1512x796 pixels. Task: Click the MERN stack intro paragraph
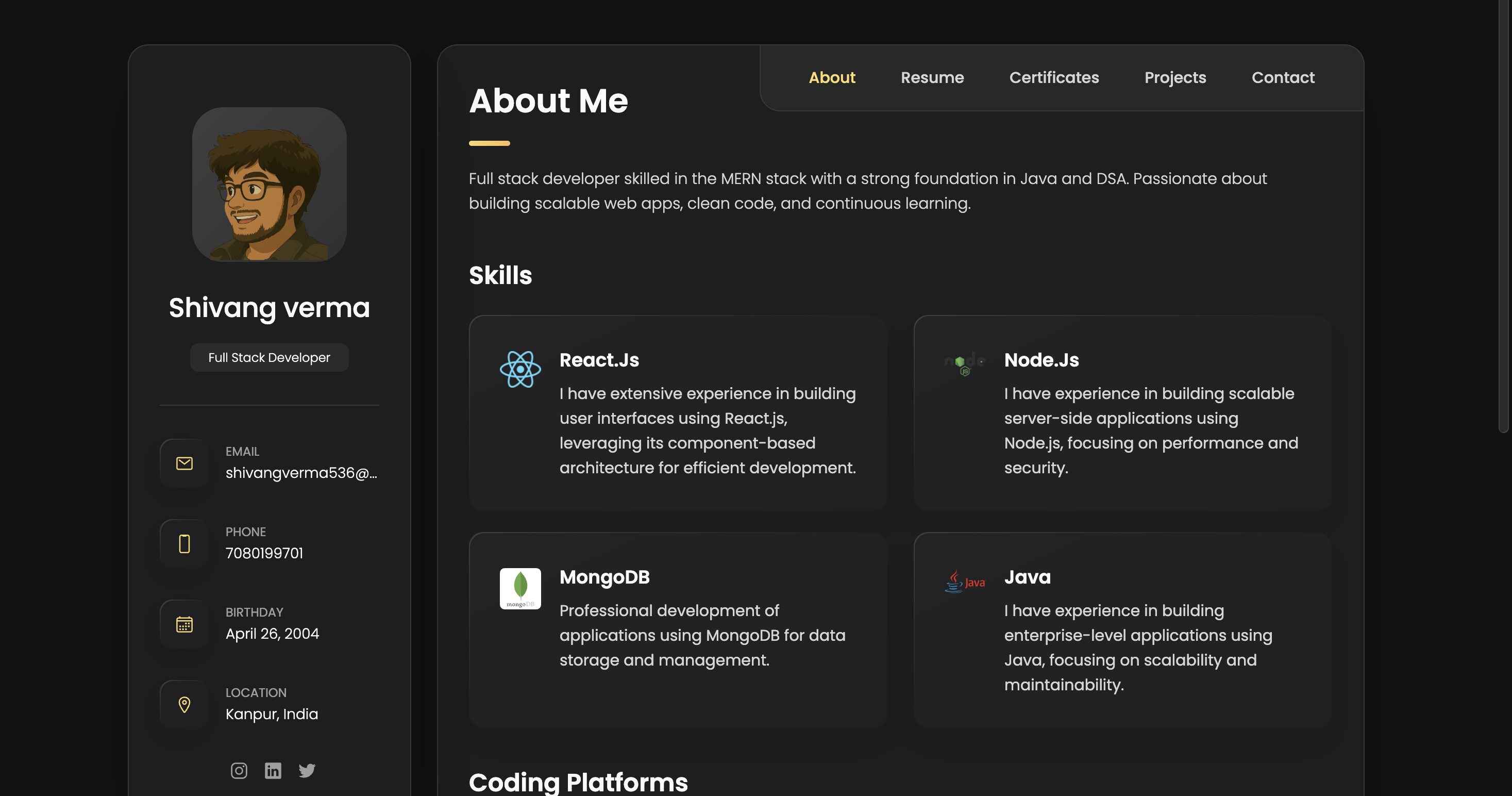(867, 191)
